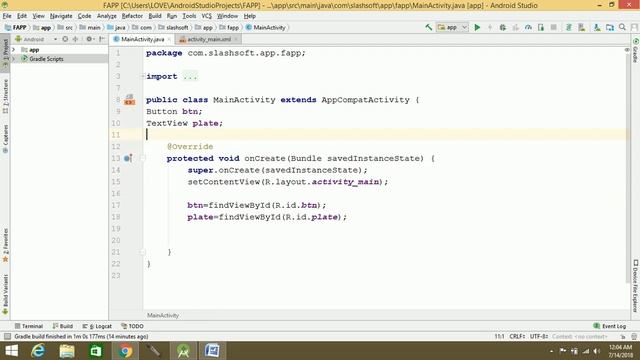Collapse onCreate method fold marker
Screen dimensions: 640x360
point(142,158)
